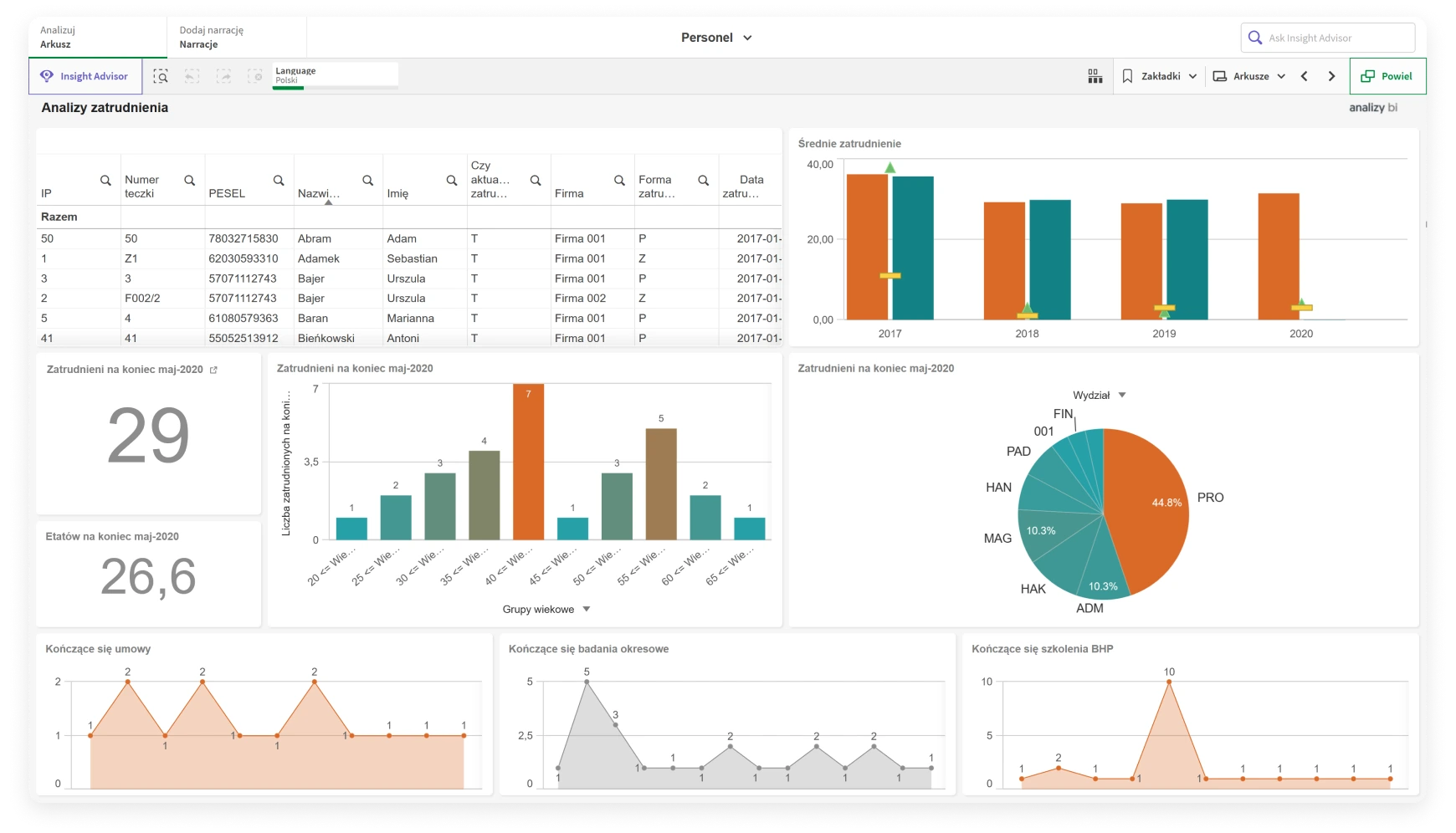The image size is (1456, 833).
Task: Click the step forward selection icon
Action: tap(223, 76)
